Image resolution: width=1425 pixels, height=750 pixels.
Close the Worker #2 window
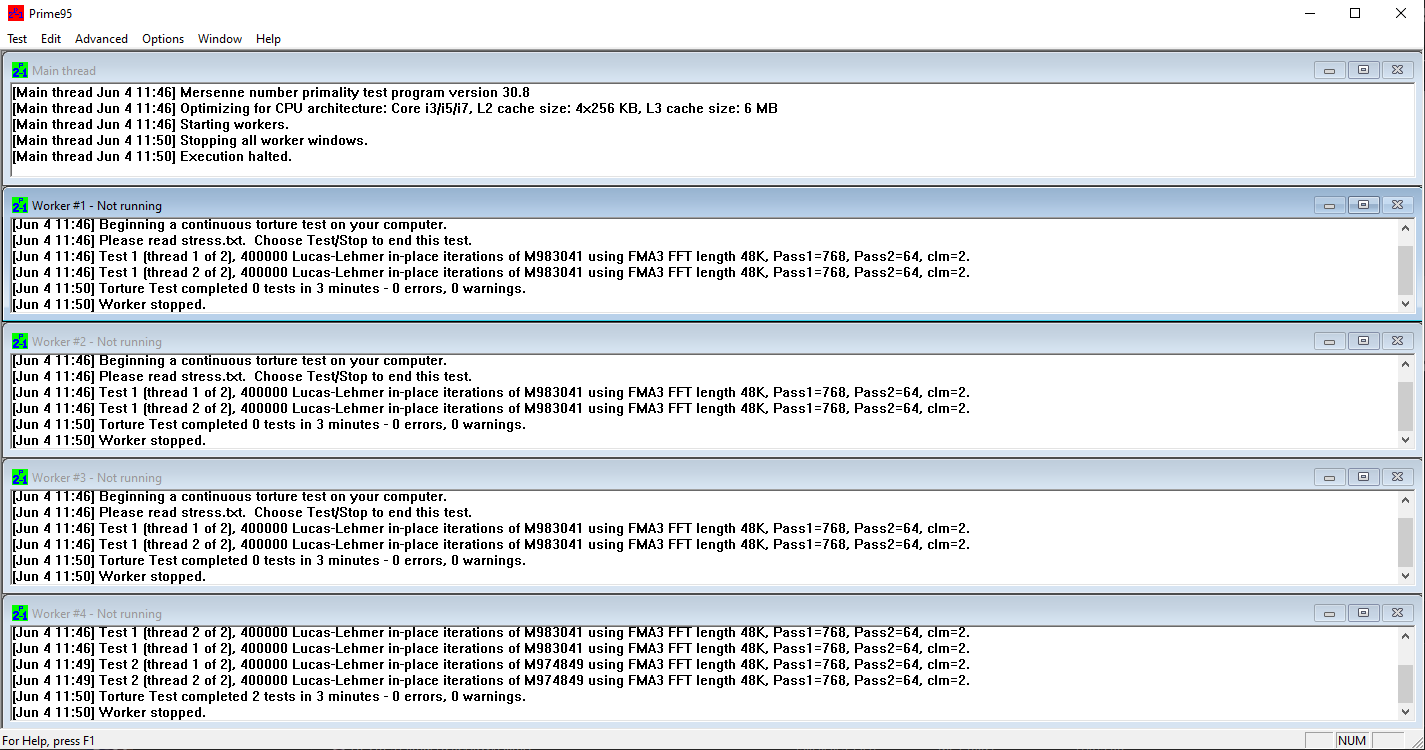[x=1397, y=341]
